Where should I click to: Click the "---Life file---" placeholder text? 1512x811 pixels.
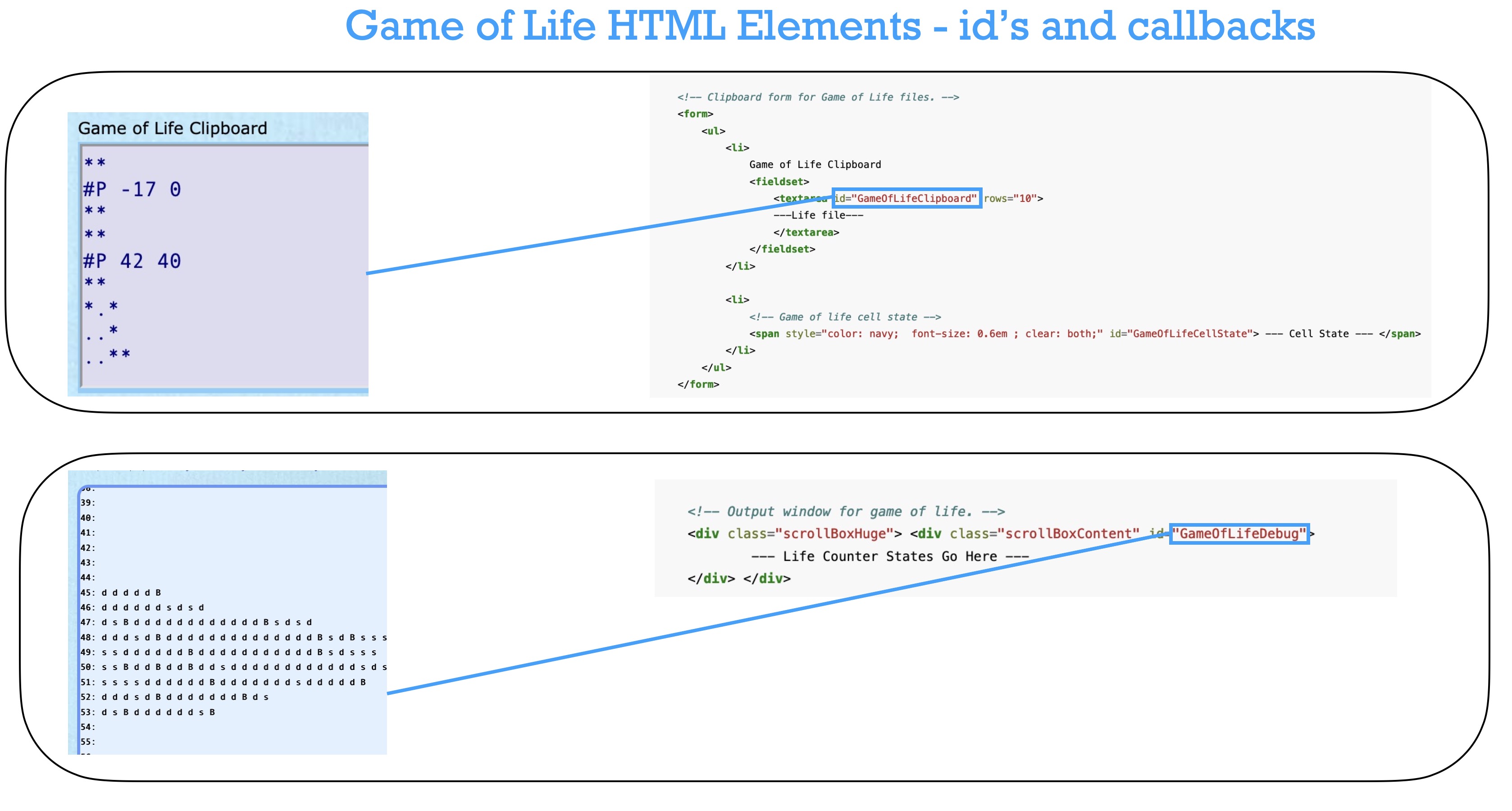tap(818, 215)
